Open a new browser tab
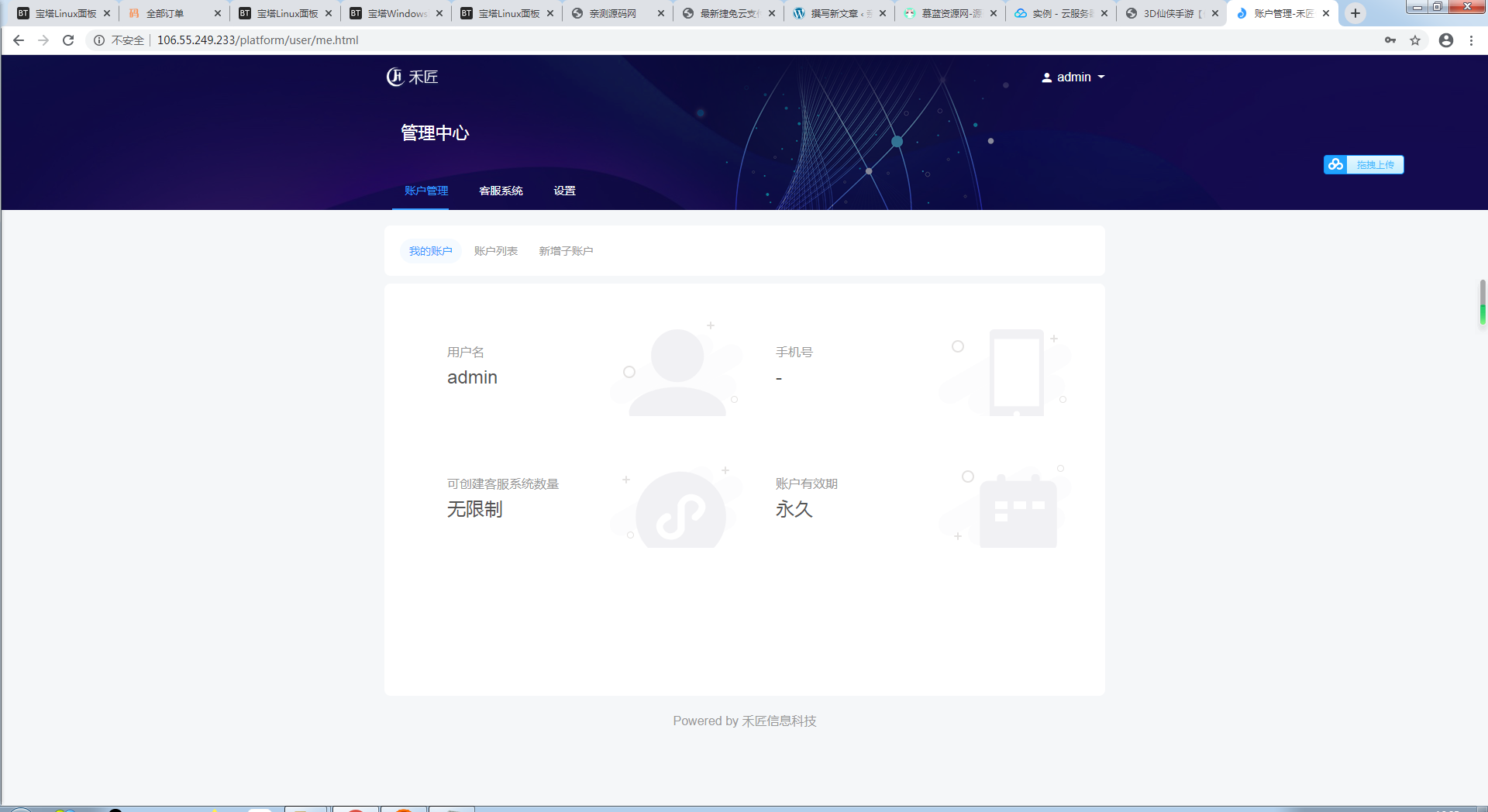1488x812 pixels. point(1355,13)
